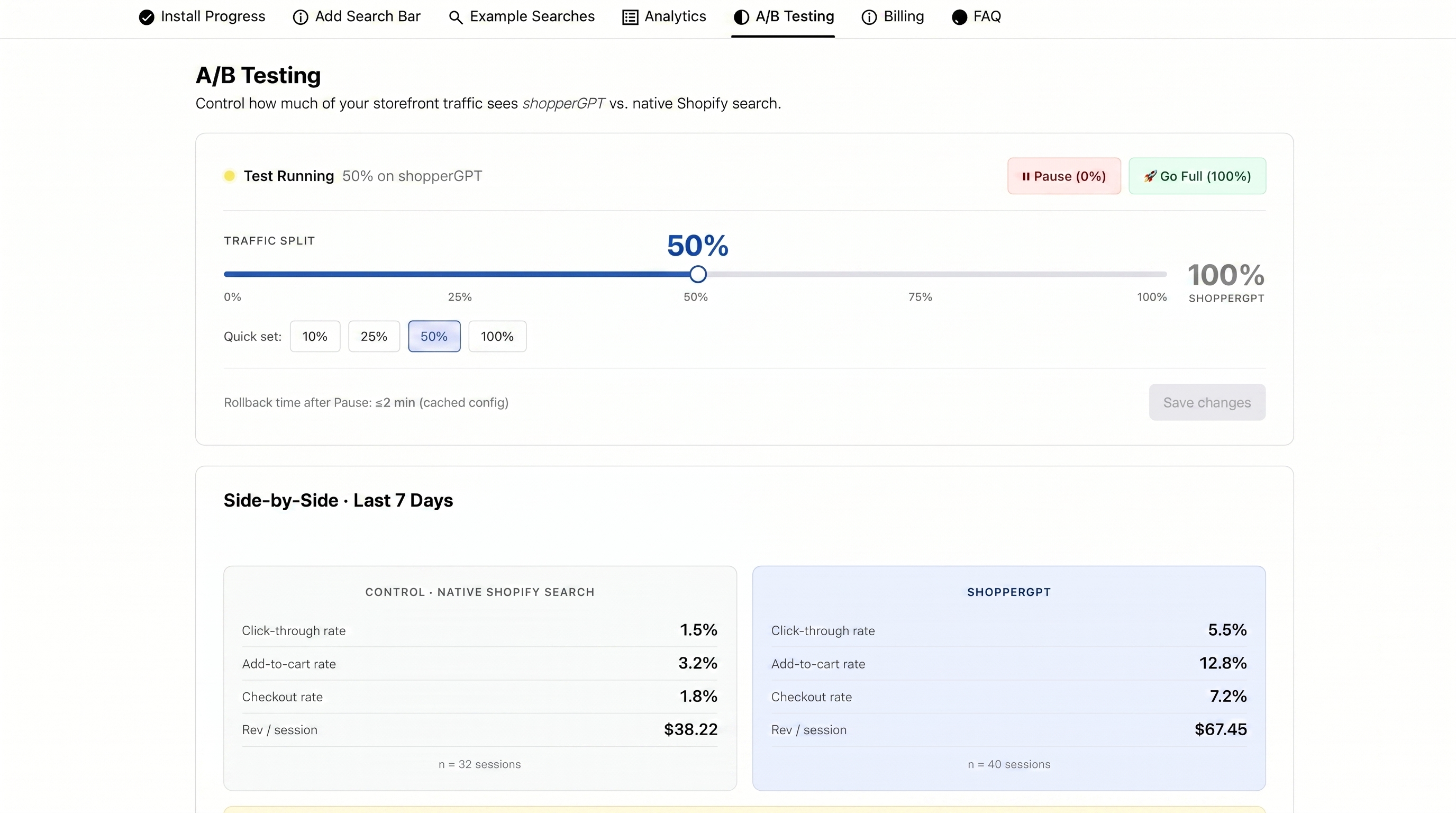The height and width of the screenshot is (813, 1456).
Task: Click the traffic split slider handle
Action: point(698,274)
